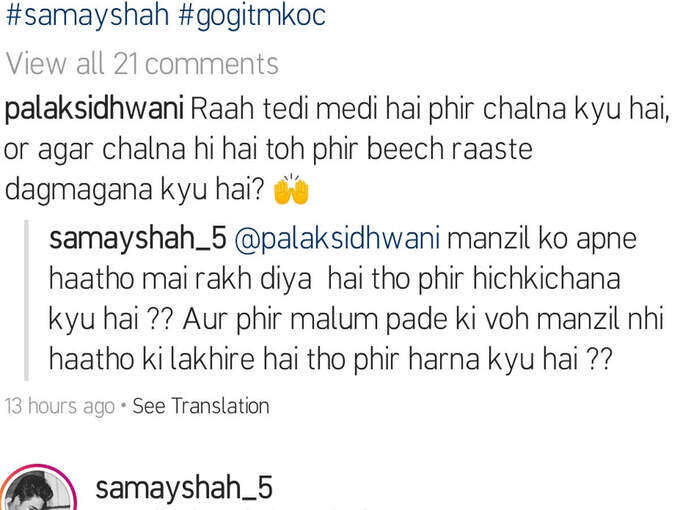Open palaksidhwani's profile from comment username
The height and width of the screenshot is (510, 680).
[94, 109]
